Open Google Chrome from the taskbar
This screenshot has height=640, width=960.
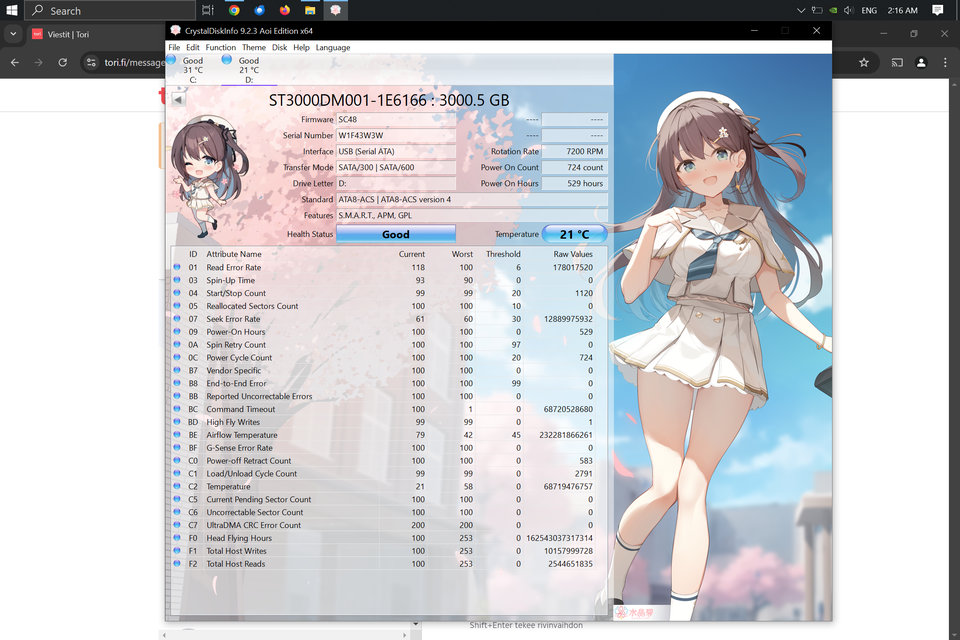(234, 10)
